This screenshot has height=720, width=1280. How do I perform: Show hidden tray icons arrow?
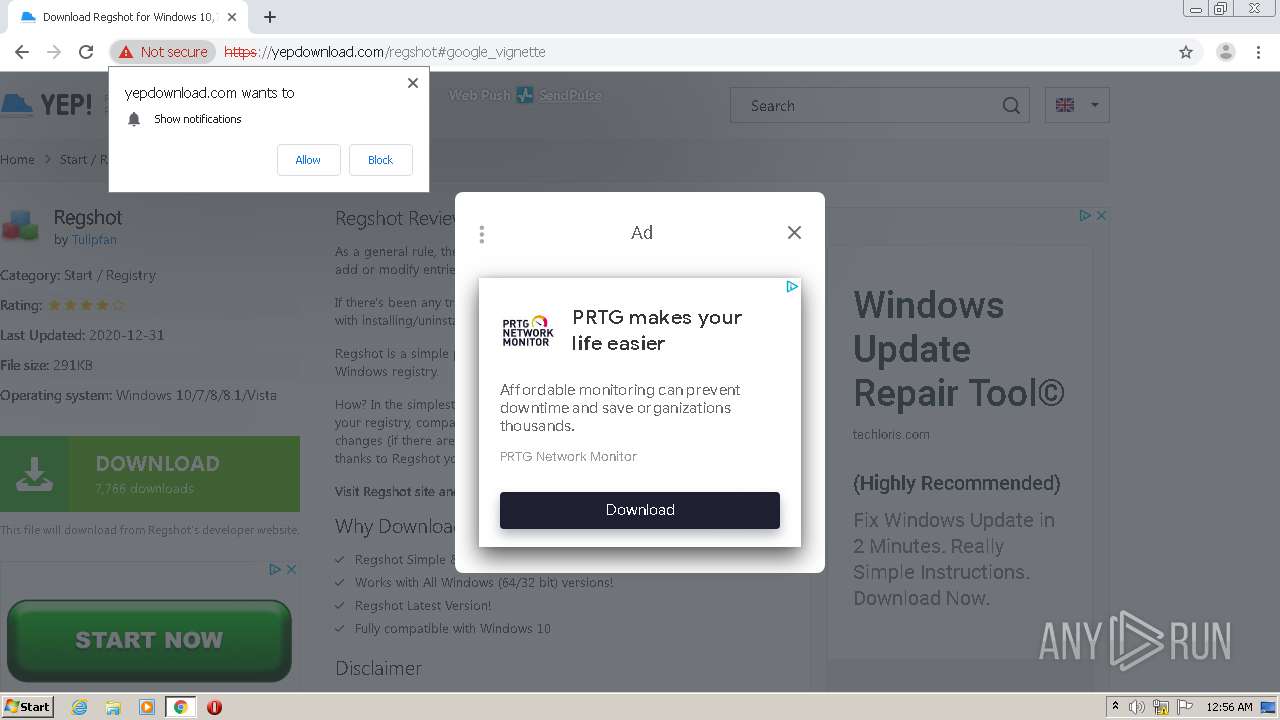[x=1115, y=707]
